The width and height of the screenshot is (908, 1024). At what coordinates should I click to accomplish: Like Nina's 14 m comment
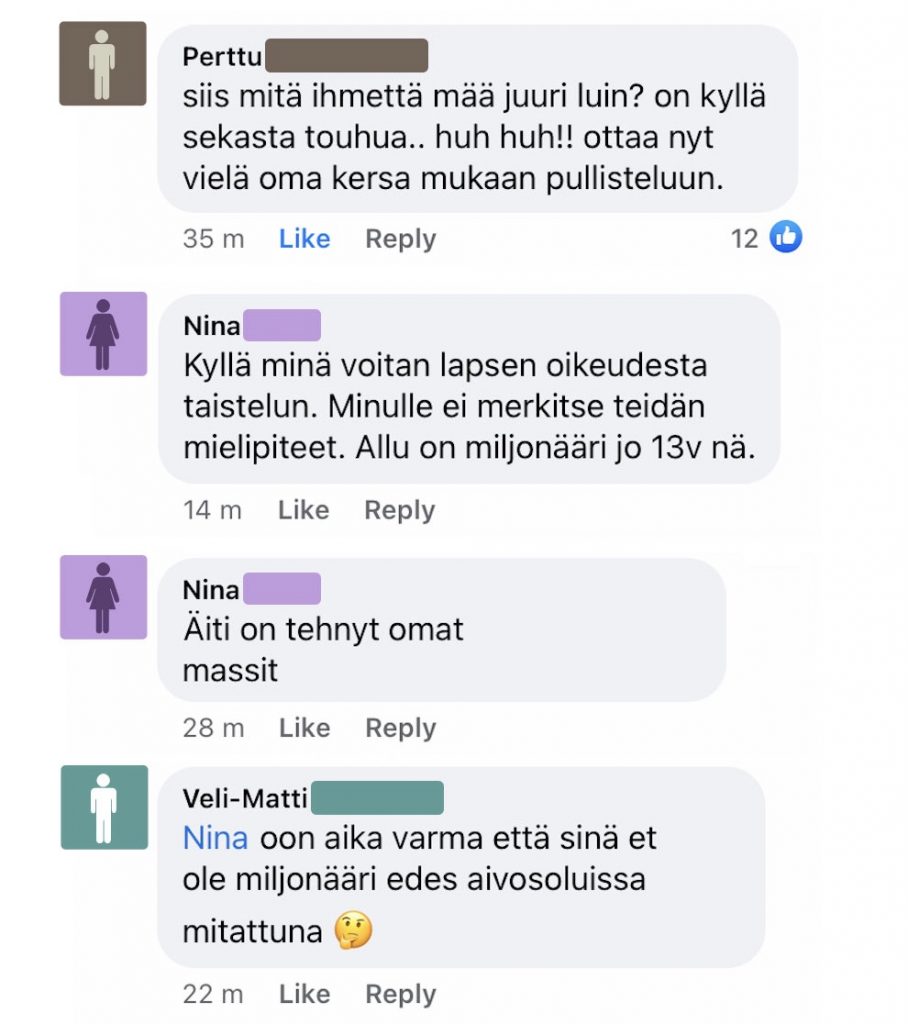304,509
